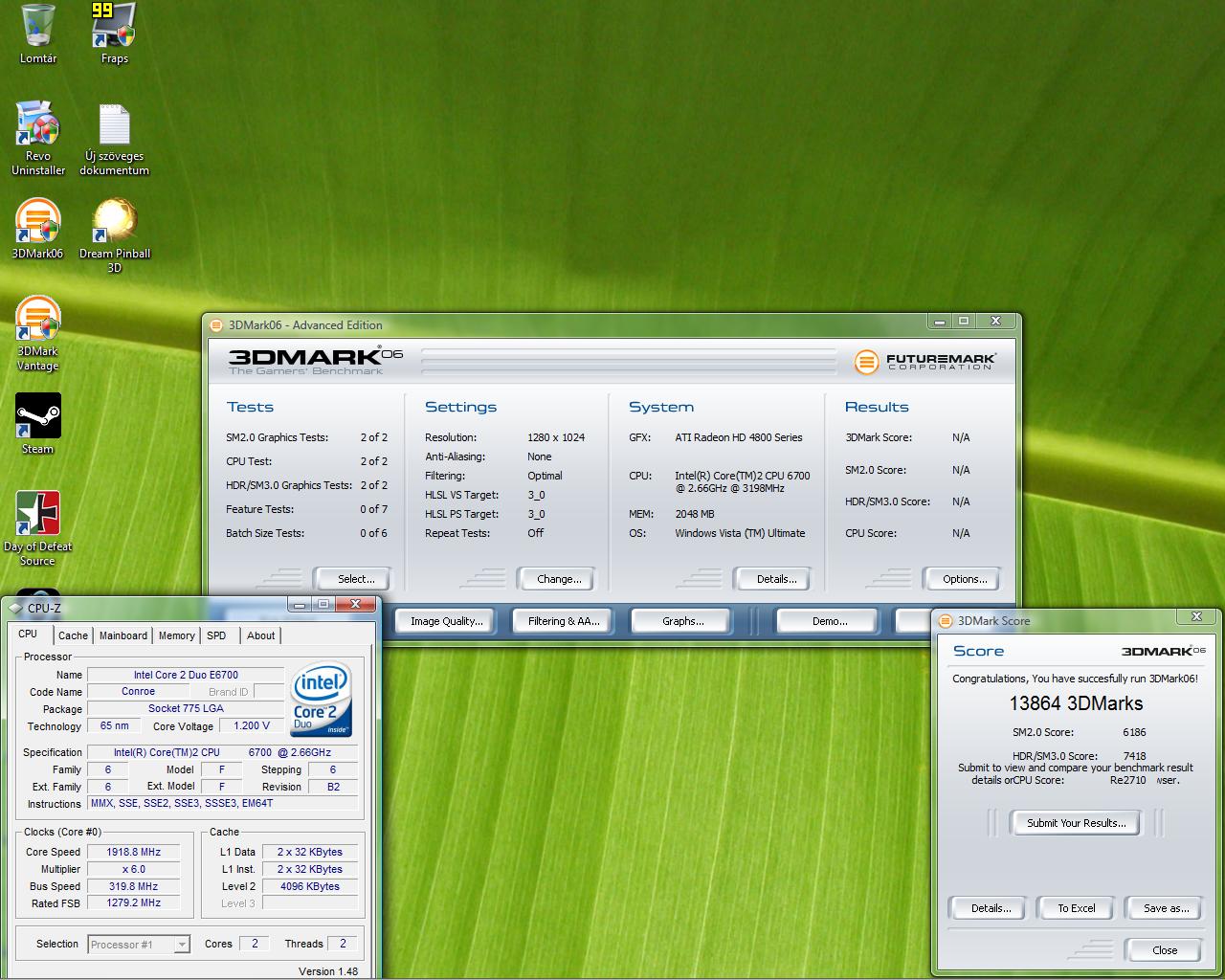Image resolution: width=1225 pixels, height=980 pixels.
Task: Click the Intel Core 2 Duo E6700 Name field
Action: [x=186, y=675]
